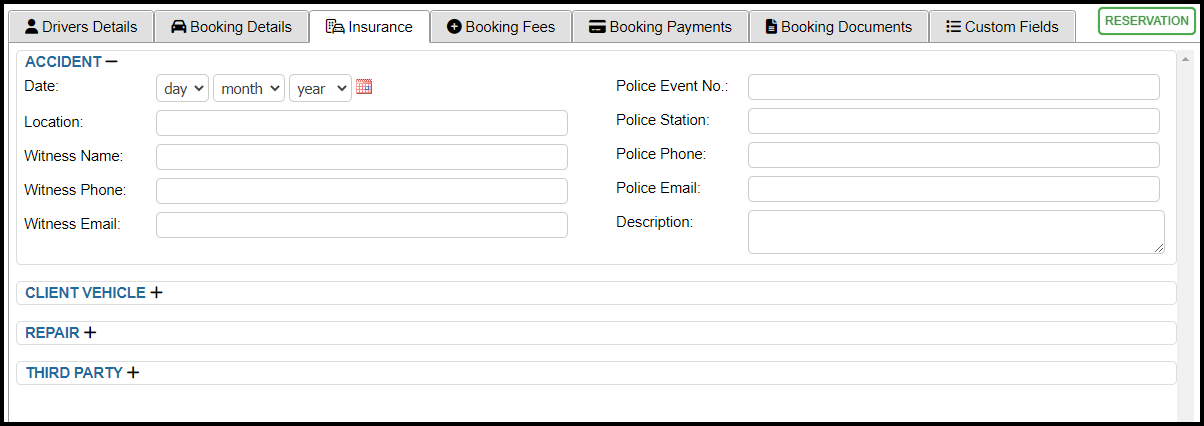This screenshot has height=426, width=1204.
Task: Collapse the Accident section minus icon
Action: point(111,62)
